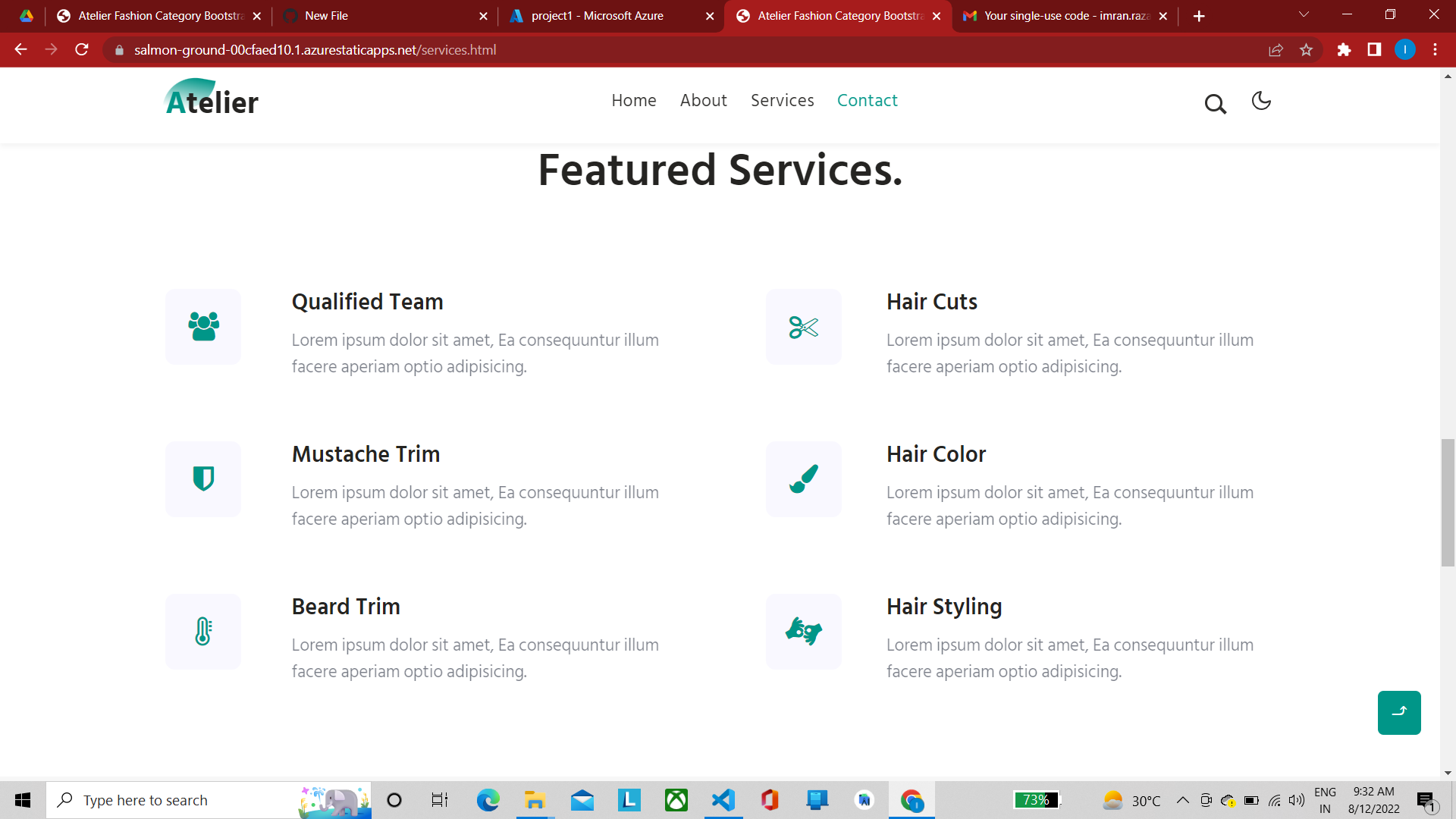The image size is (1456, 819).
Task: Show hidden icons in the system tray
Action: pyautogui.click(x=1183, y=800)
